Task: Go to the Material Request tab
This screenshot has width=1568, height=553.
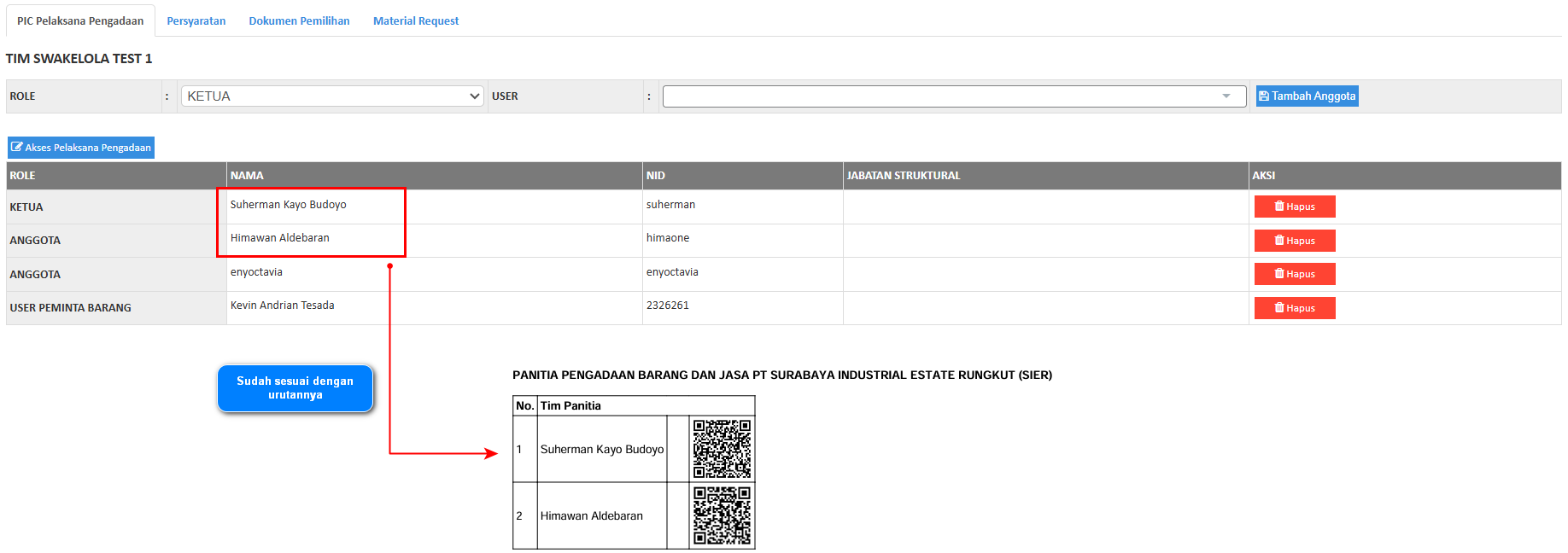Action: 416,20
